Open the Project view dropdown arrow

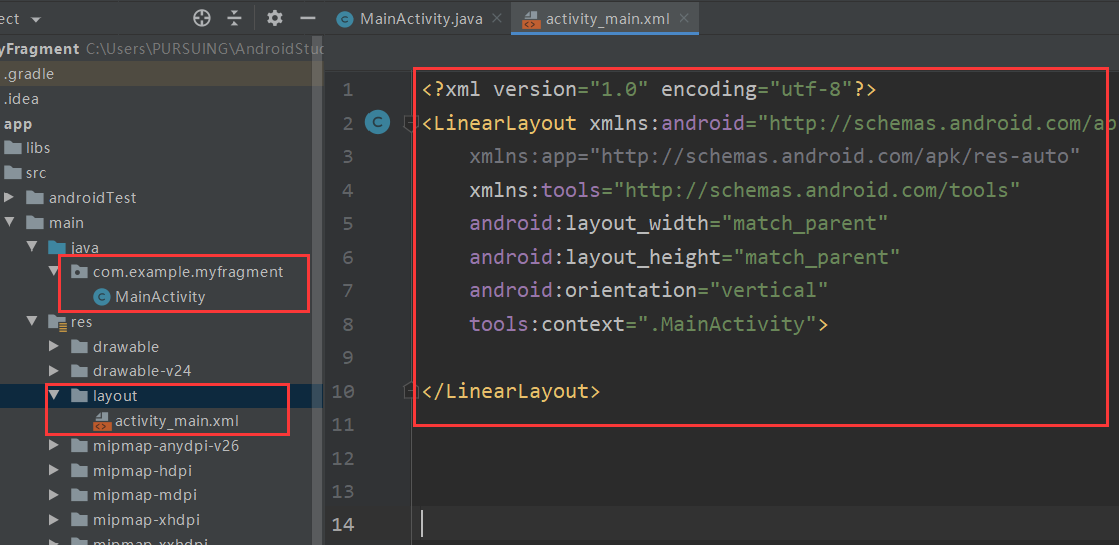pyautogui.click(x=36, y=19)
